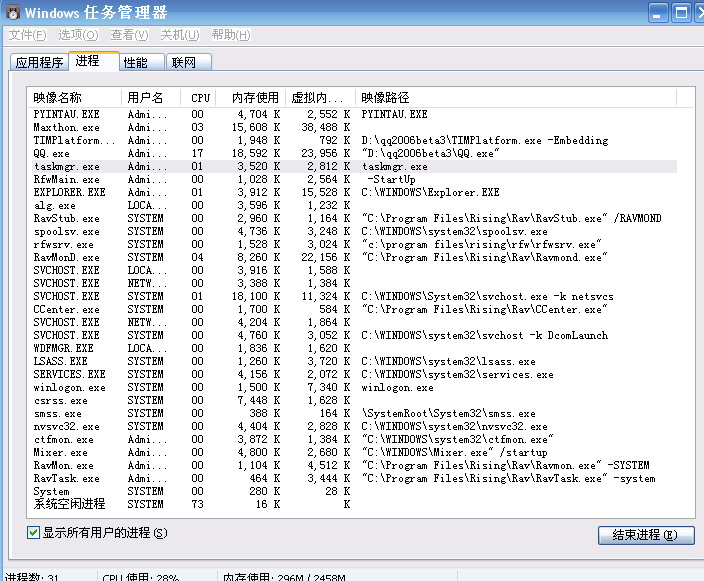
Task: Sort by 映像名称 column header
Action: click(x=75, y=97)
